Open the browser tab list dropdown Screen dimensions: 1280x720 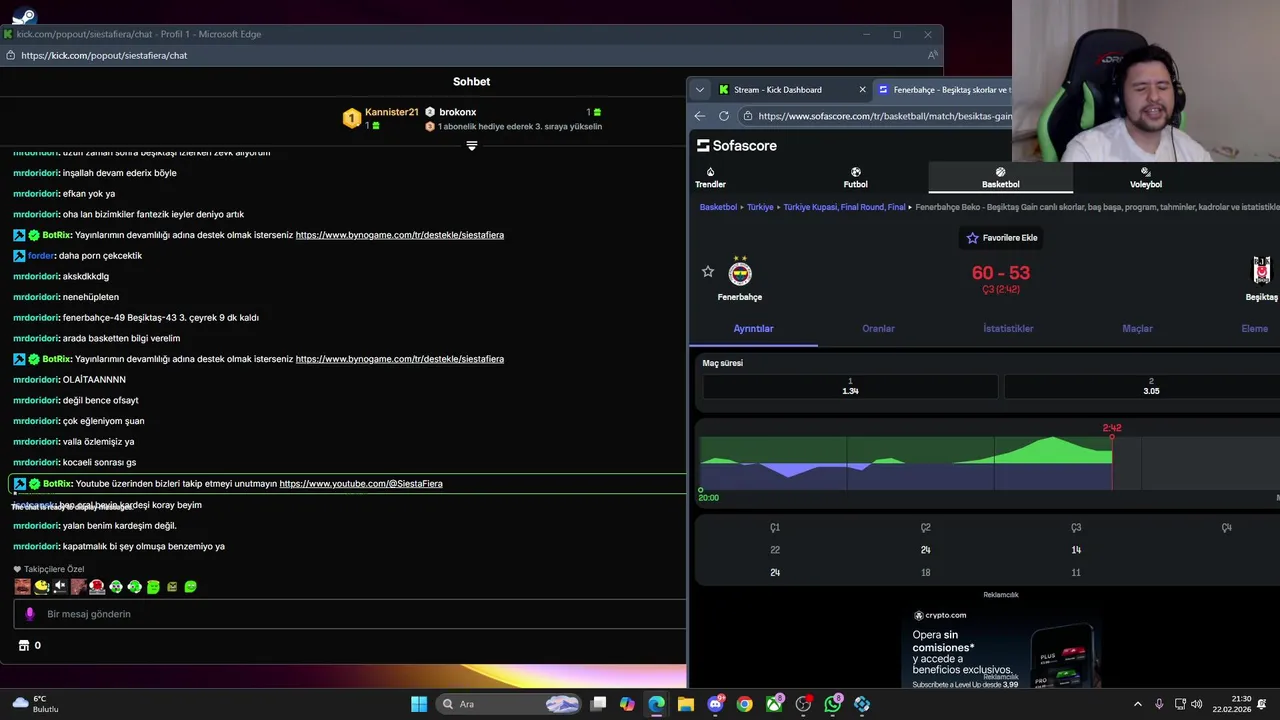(700, 90)
